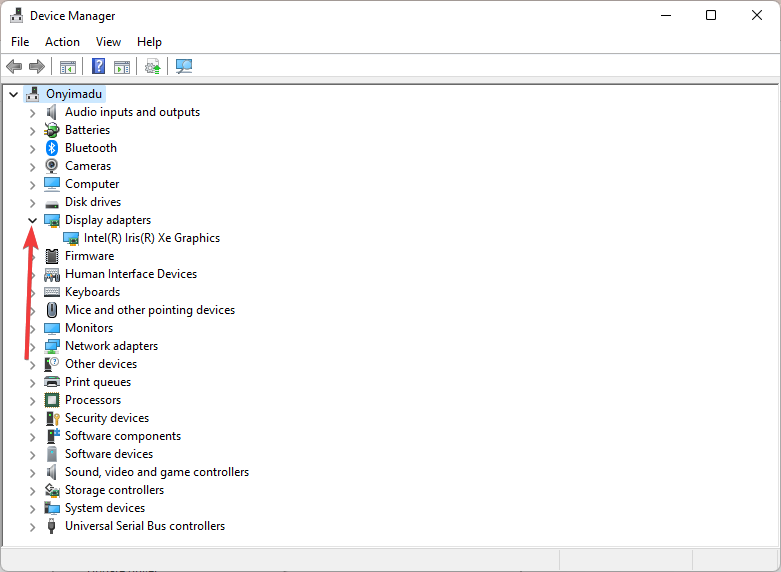The image size is (781, 572).
Task: Expand the Computer category chevron
Action: point(32,185)
